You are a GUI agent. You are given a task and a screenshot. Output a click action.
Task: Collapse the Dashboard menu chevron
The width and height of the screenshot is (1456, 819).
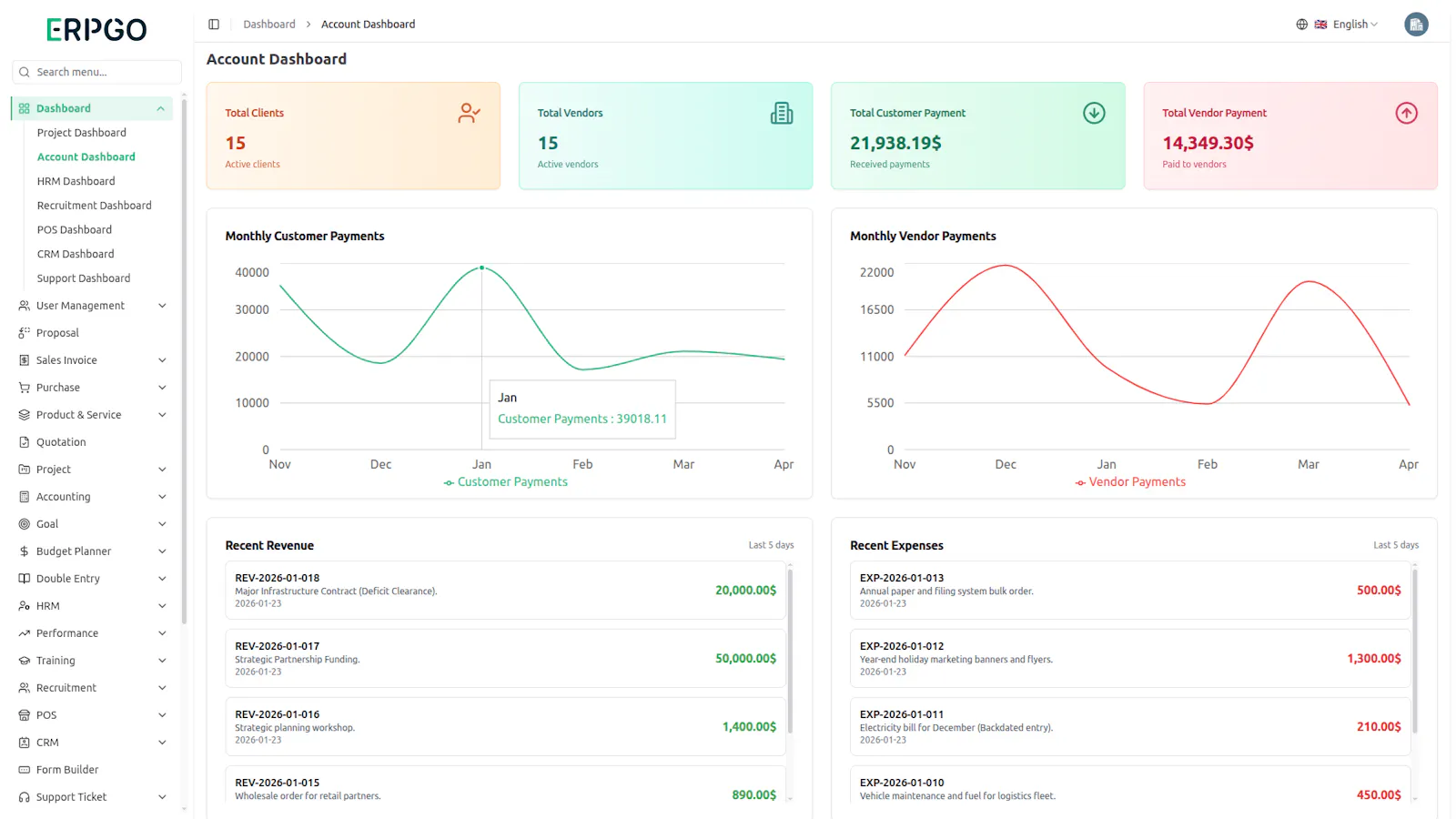coord(161,108)
